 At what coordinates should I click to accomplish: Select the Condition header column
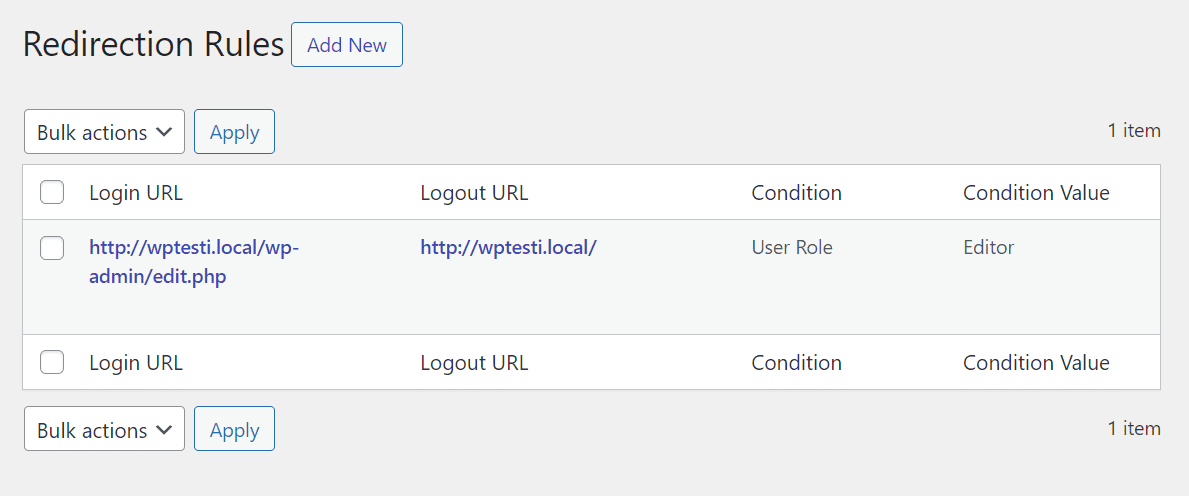click(796, 193)
